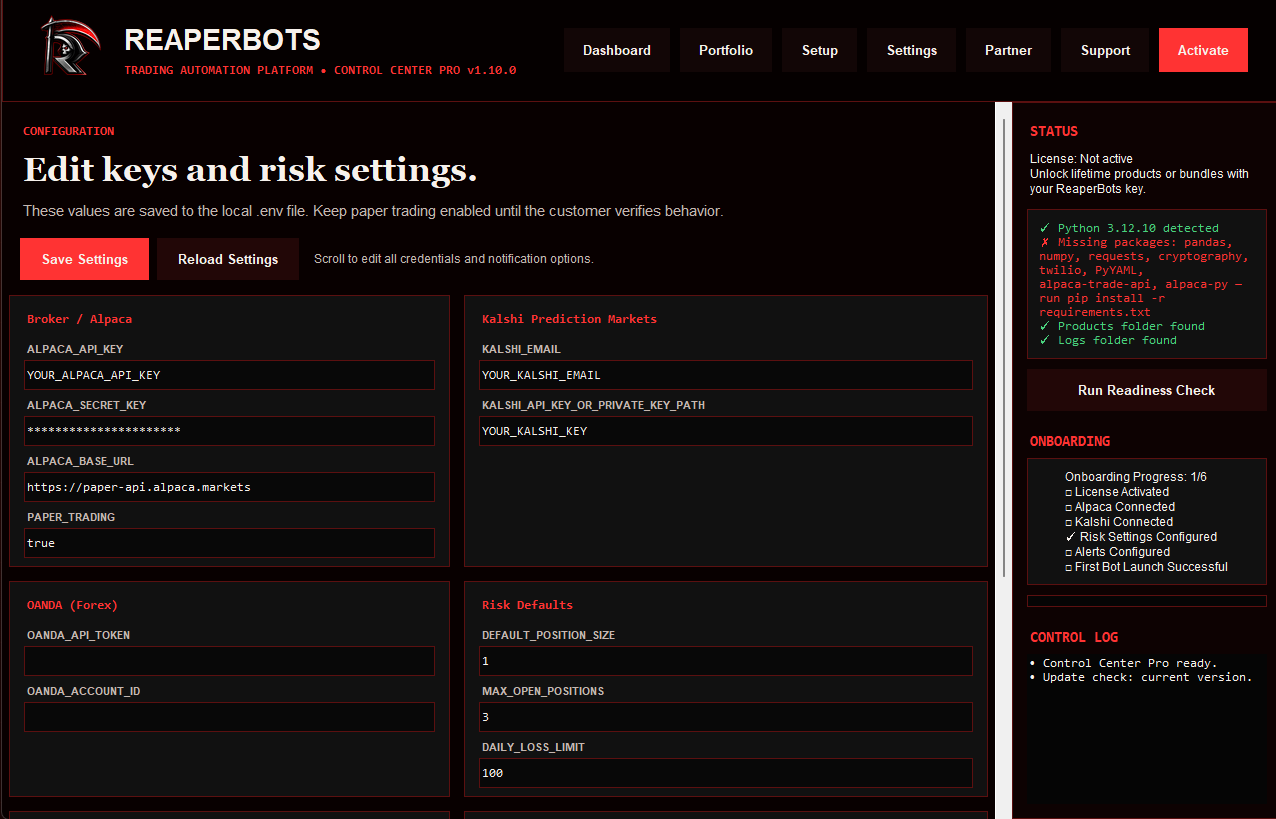Open the Partner tab

coord(1008,50)
